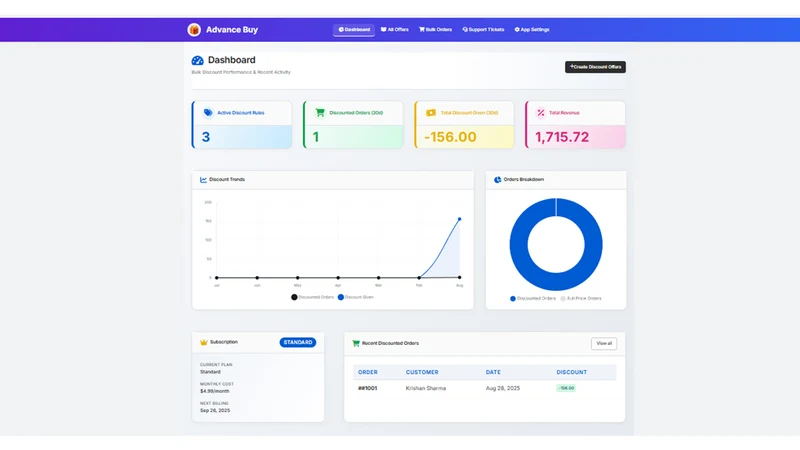The height and width of the screenshot is (450, 800).
Task: Toggle Discounted Orders legend in trends chart
Action: pos(312,297)
